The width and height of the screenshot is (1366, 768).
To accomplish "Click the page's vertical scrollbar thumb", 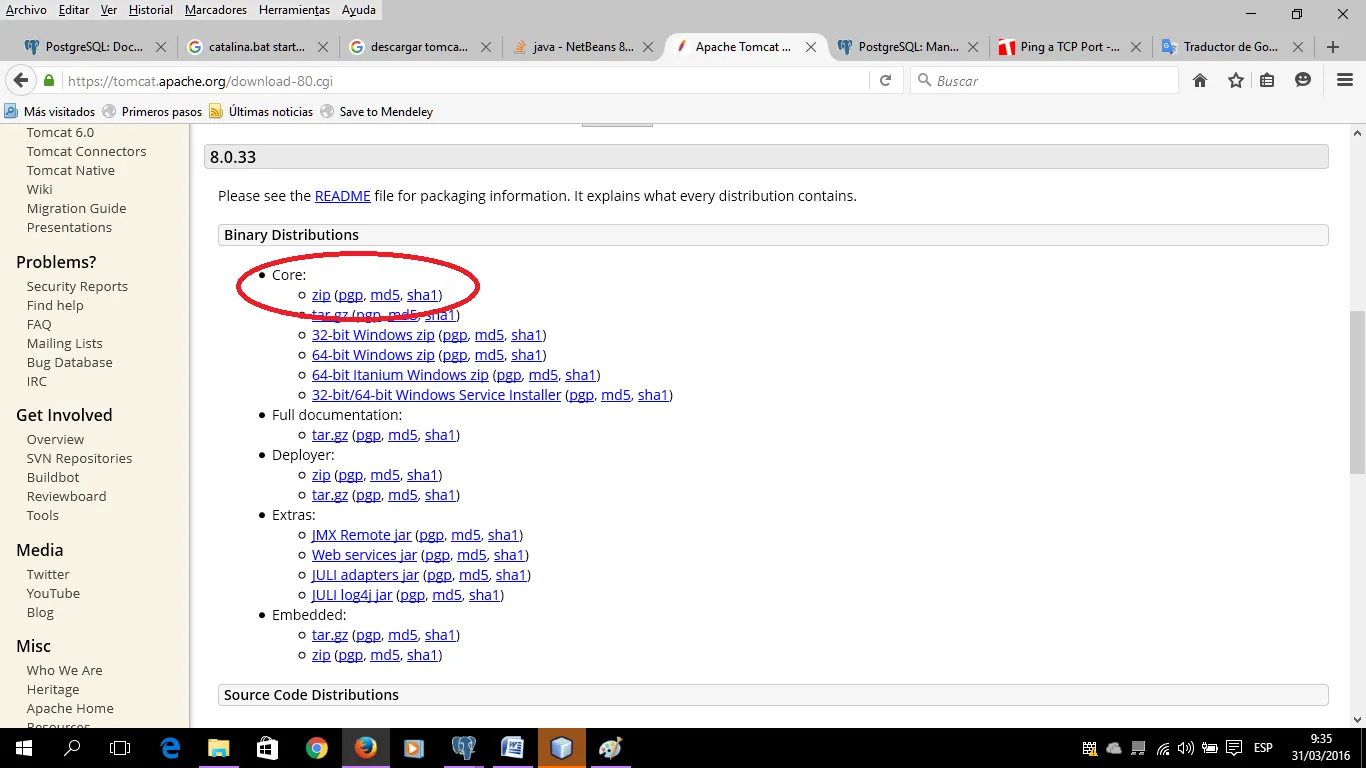I will click(1358, 391).
